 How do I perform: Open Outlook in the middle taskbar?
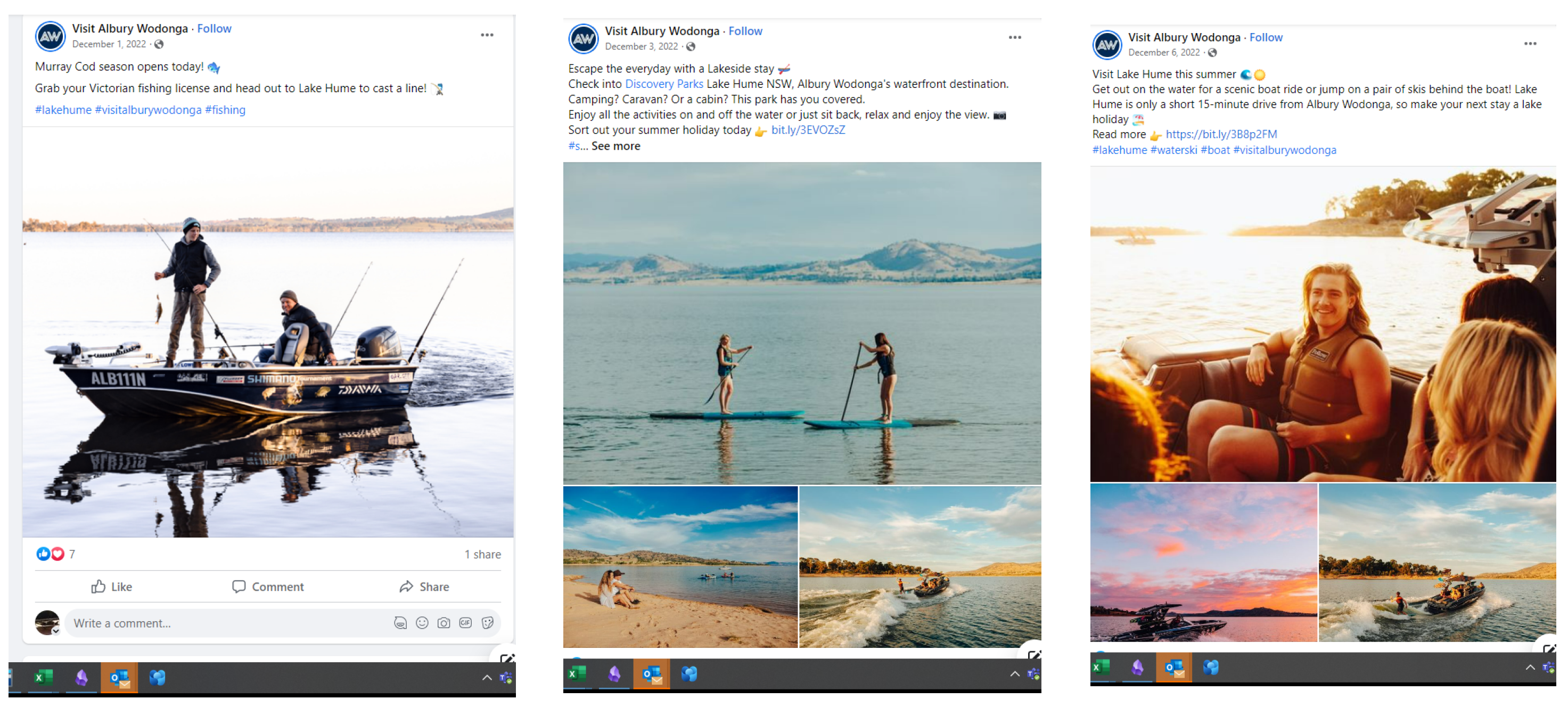pyautogui.click(x=651, y=673)
